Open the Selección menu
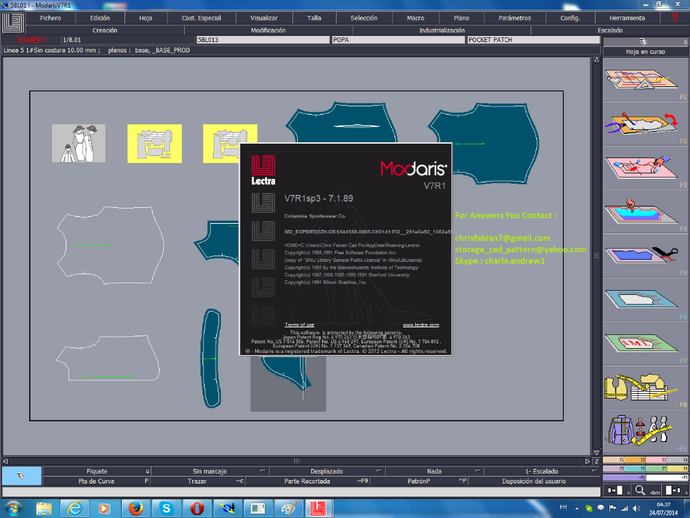This screenshot has width=690, height=518. pos(364,18)
